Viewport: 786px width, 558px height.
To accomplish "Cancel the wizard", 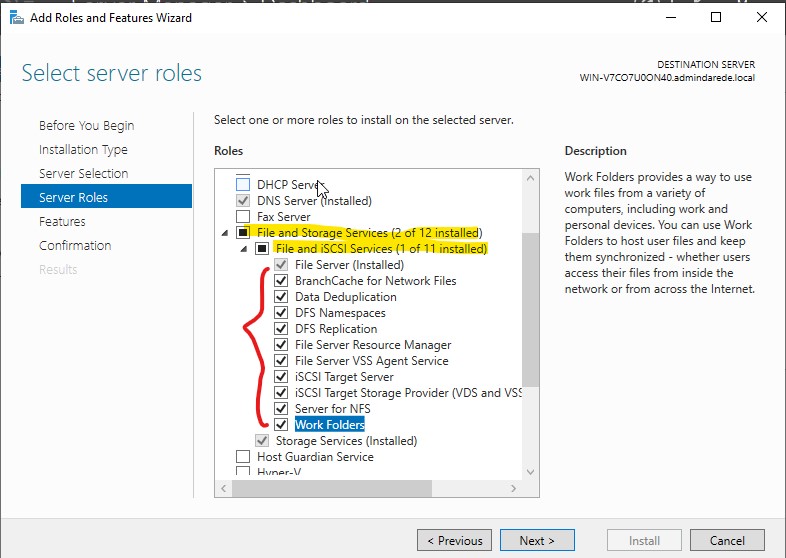I will [727, 540].
